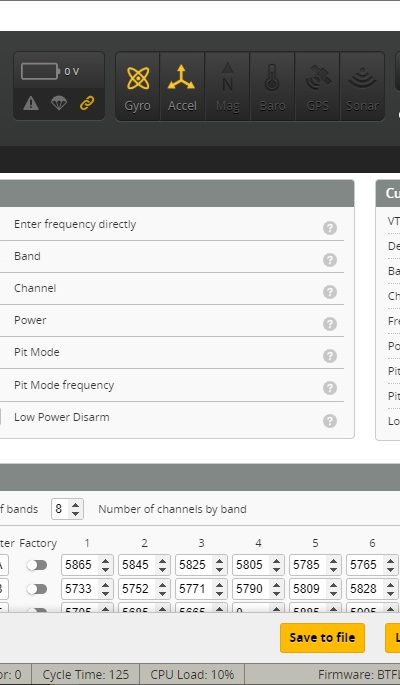Toggle Factory switch for second band row
Image resolution: width=400 pixels, height=685 pixels.
coord(37,589)
